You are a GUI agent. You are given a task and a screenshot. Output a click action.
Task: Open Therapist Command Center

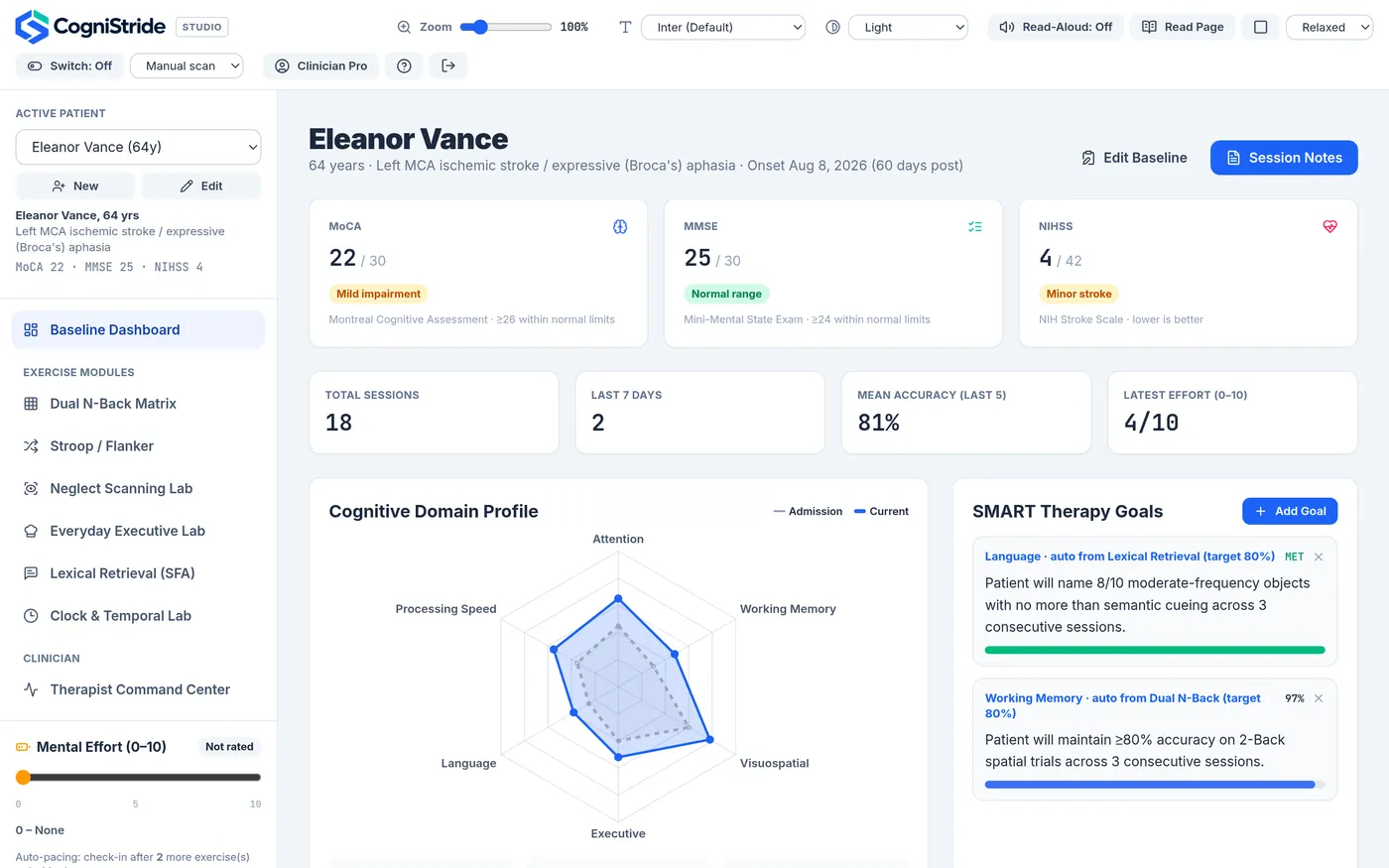point(138,689)
